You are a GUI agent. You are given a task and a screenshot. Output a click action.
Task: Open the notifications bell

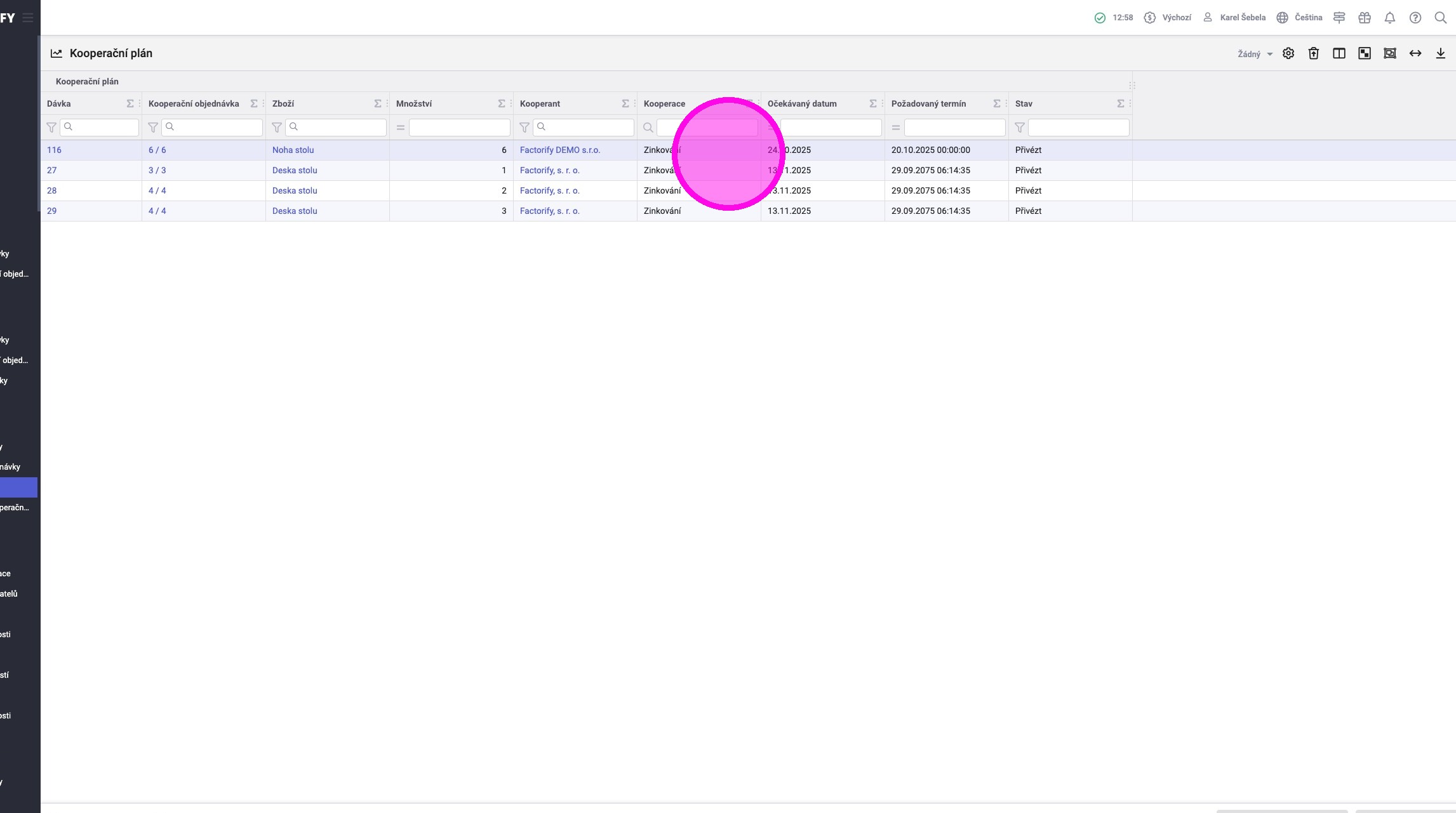point(1389,18)
